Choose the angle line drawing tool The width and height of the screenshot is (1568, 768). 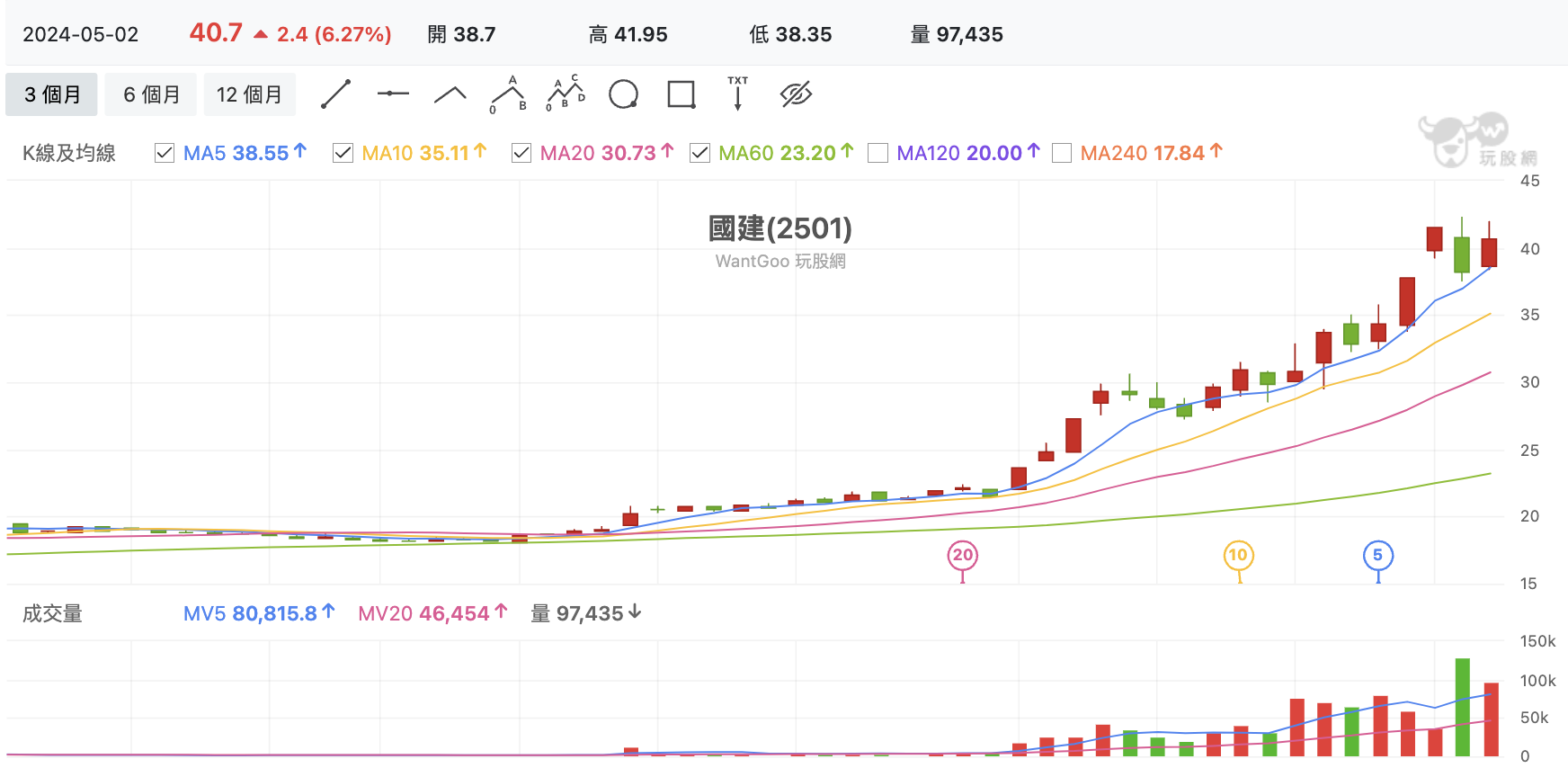coord(450,94)
